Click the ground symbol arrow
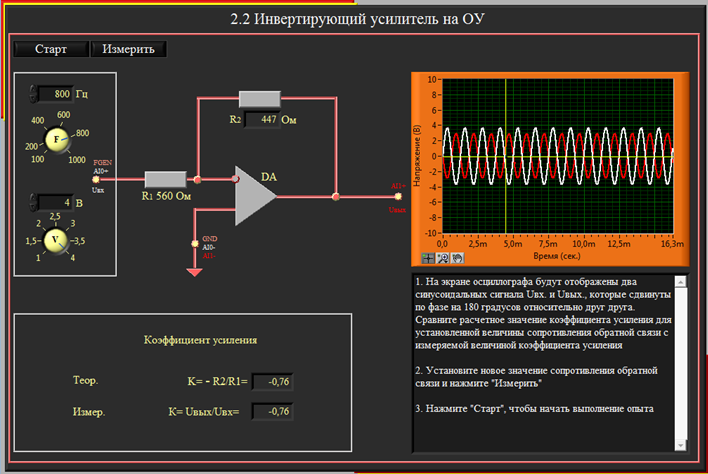The width and height of the screenshot is (708, 474). point(194,272)
